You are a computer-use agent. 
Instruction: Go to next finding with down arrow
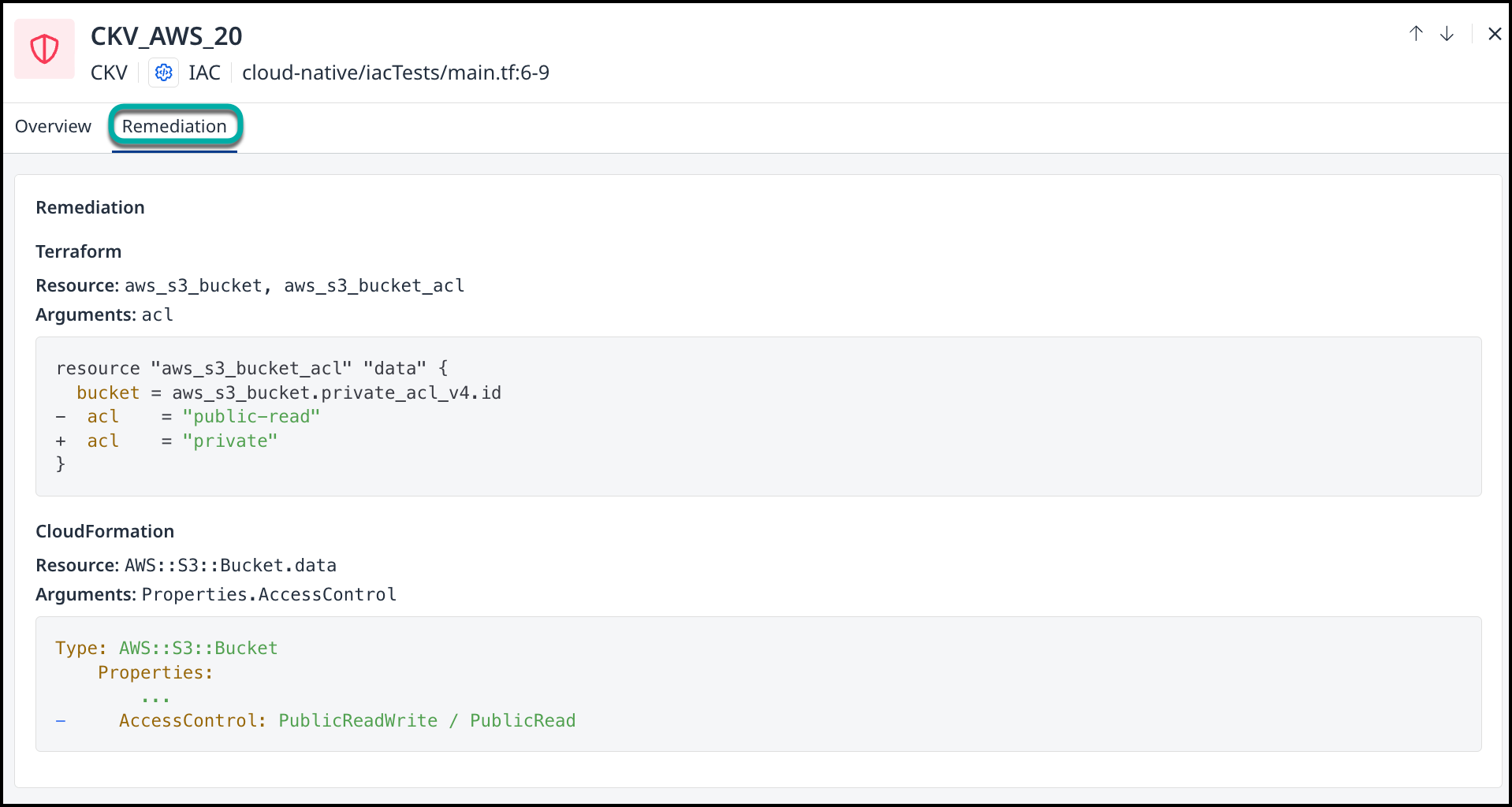(x=1447, y=34)
